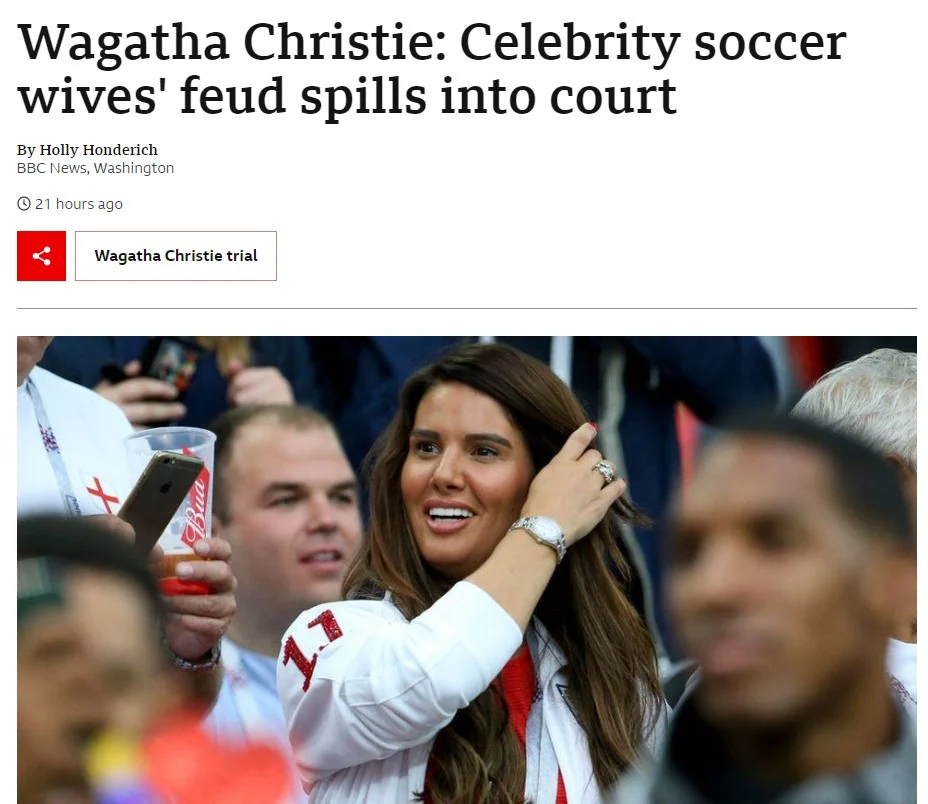Image resolution: width=928 pixels, height=804 pixels.
Task: Click the St George cross flag badge
Action: tap(102, 494)
